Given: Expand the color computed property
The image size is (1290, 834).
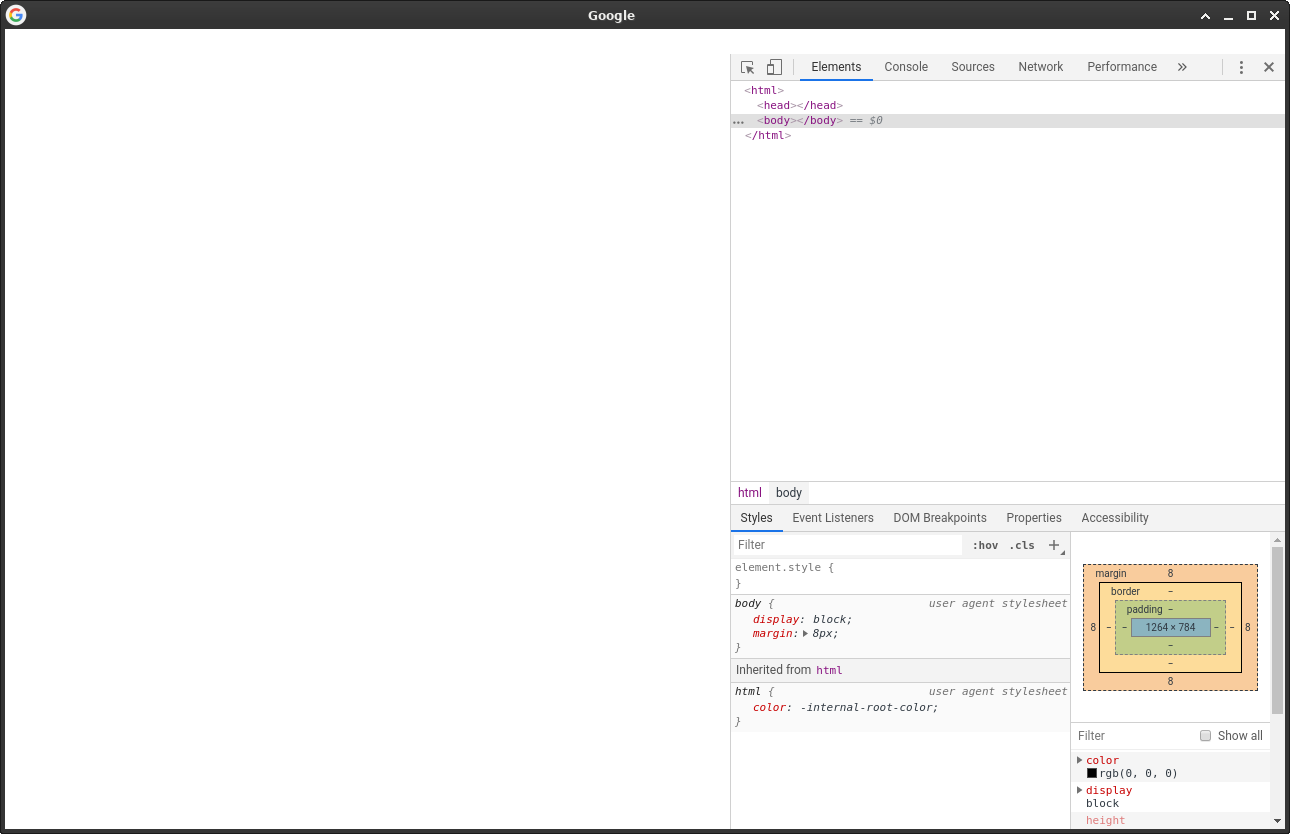Looking at the screenshot, I should click(x=1079, y=760).
